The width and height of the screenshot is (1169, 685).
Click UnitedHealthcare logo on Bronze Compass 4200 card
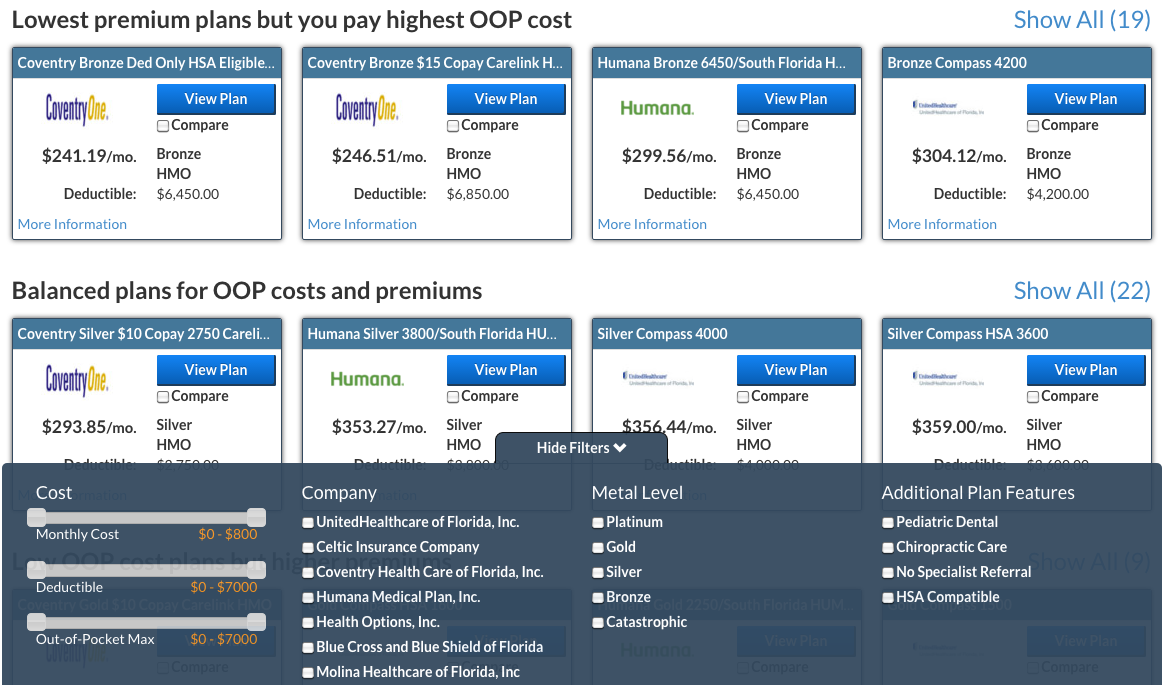pyautogui.click(x=948, y=108)
